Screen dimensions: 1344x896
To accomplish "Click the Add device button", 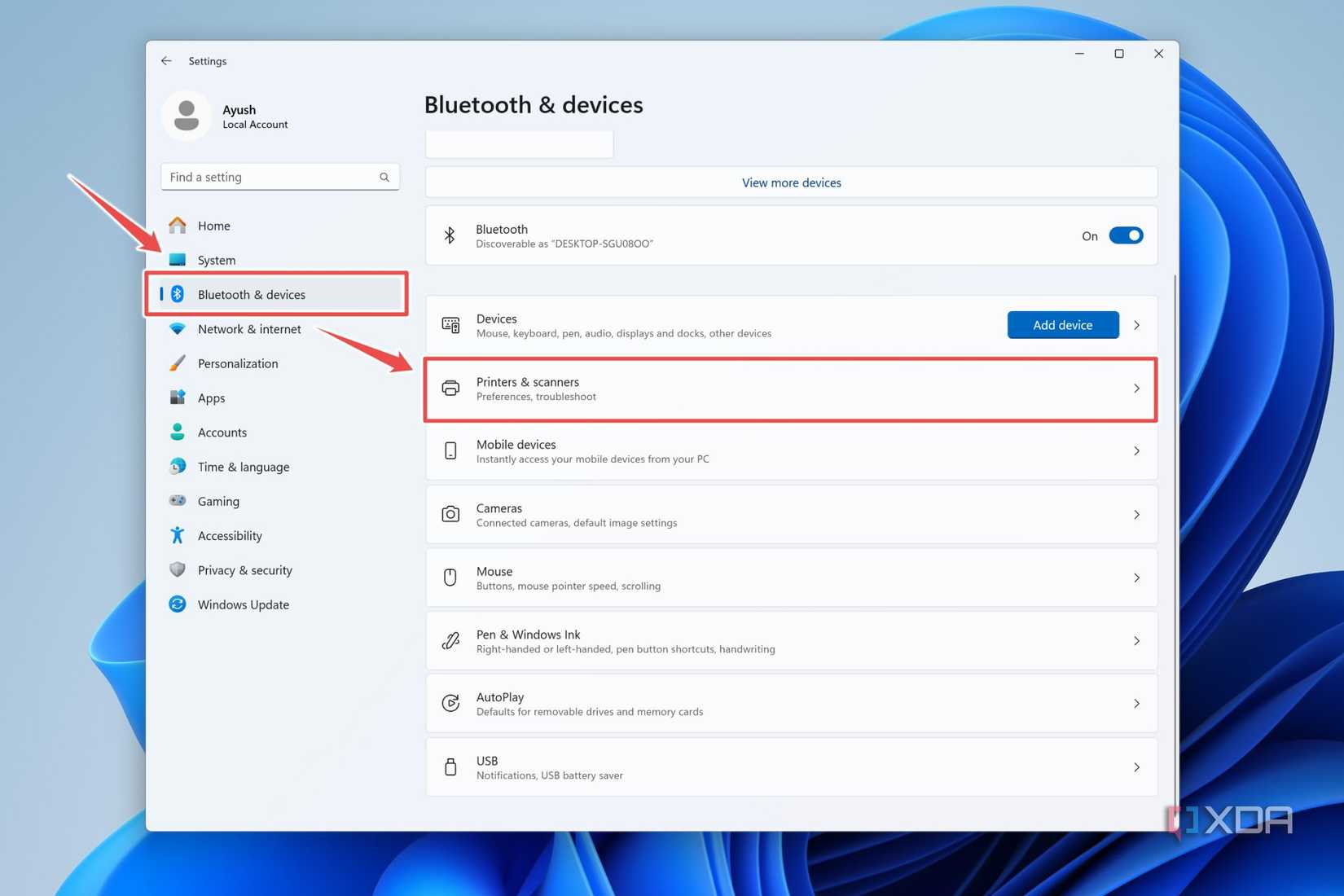I will point(1063,325).
